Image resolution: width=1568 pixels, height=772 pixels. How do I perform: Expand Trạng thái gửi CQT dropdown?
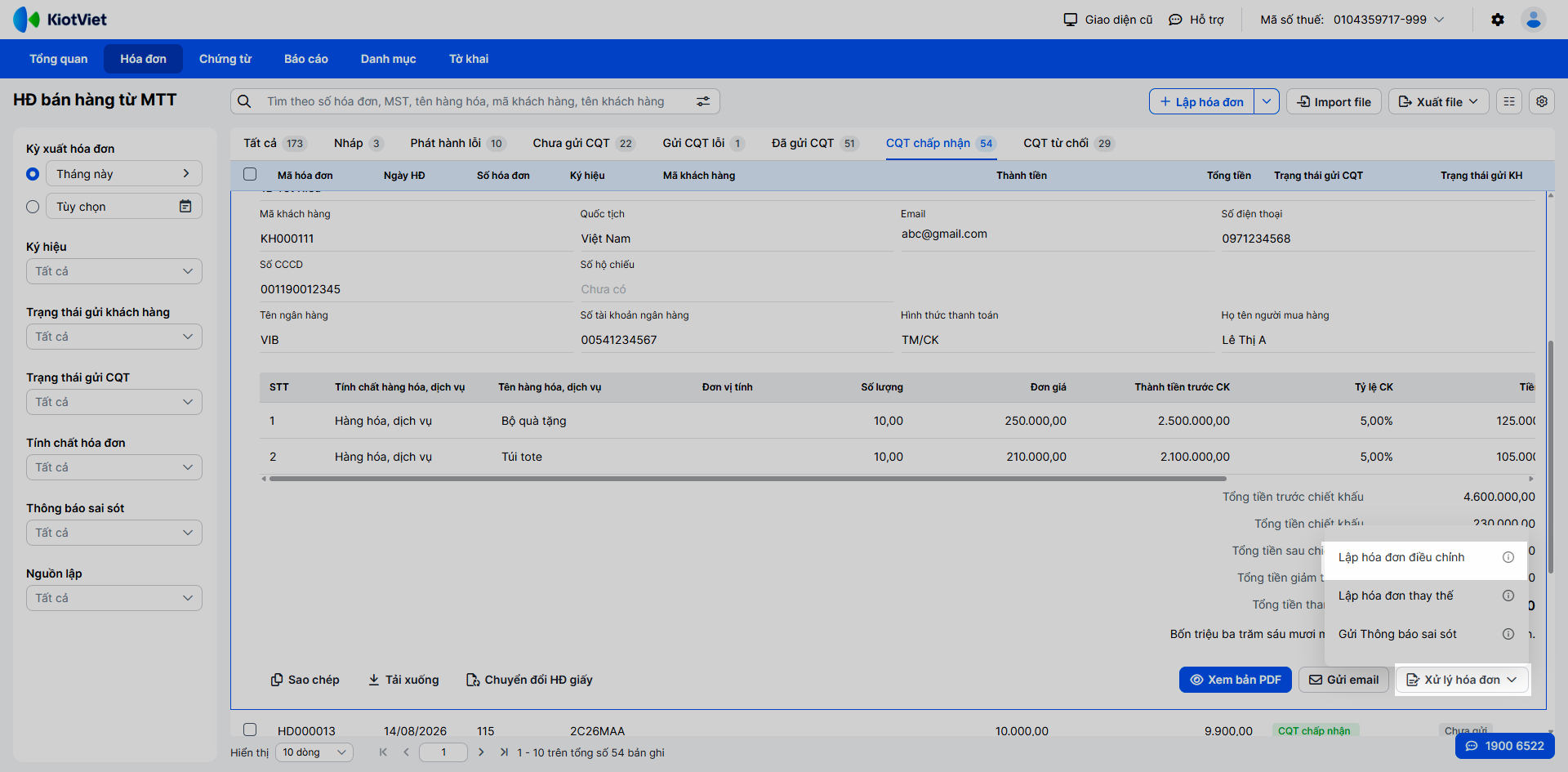click(114, 402)
